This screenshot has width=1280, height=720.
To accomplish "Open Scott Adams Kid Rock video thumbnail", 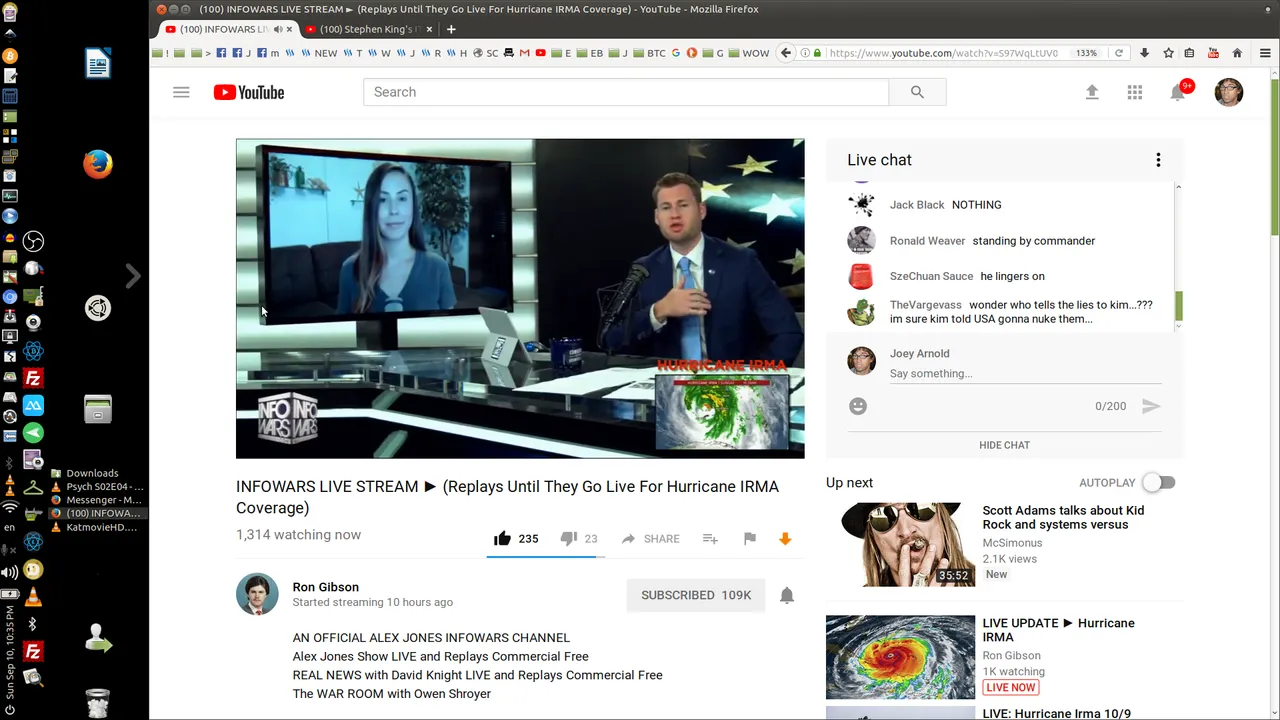I will coord(900,544).
